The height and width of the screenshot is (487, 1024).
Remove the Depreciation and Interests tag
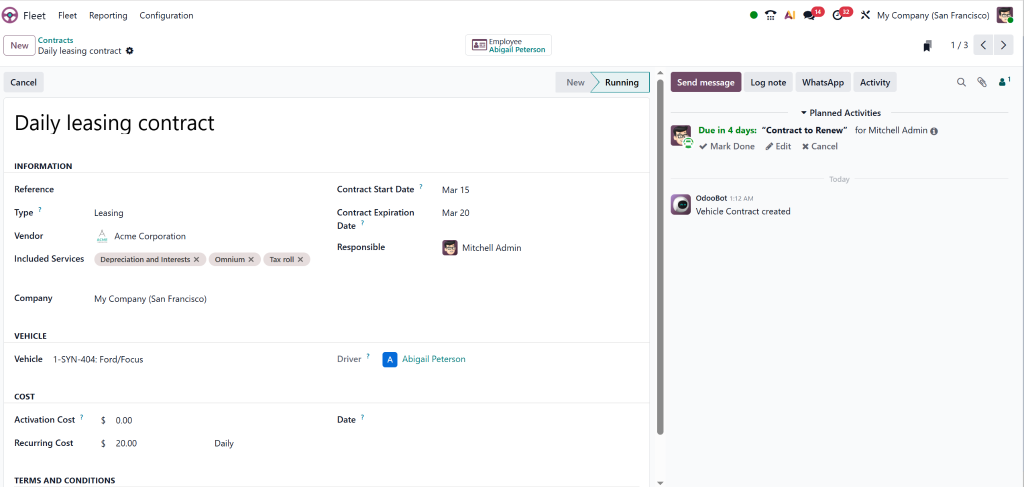pos(197,260)
